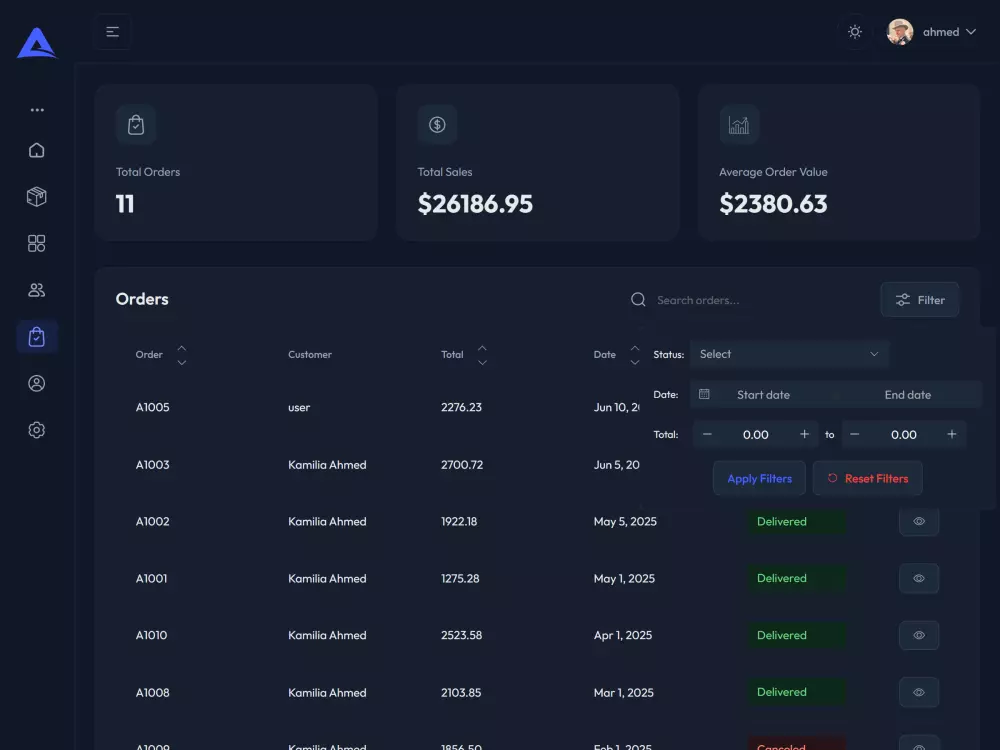
Task: Toggle the hamburger sidebar menu button
Action: point(113,32)
